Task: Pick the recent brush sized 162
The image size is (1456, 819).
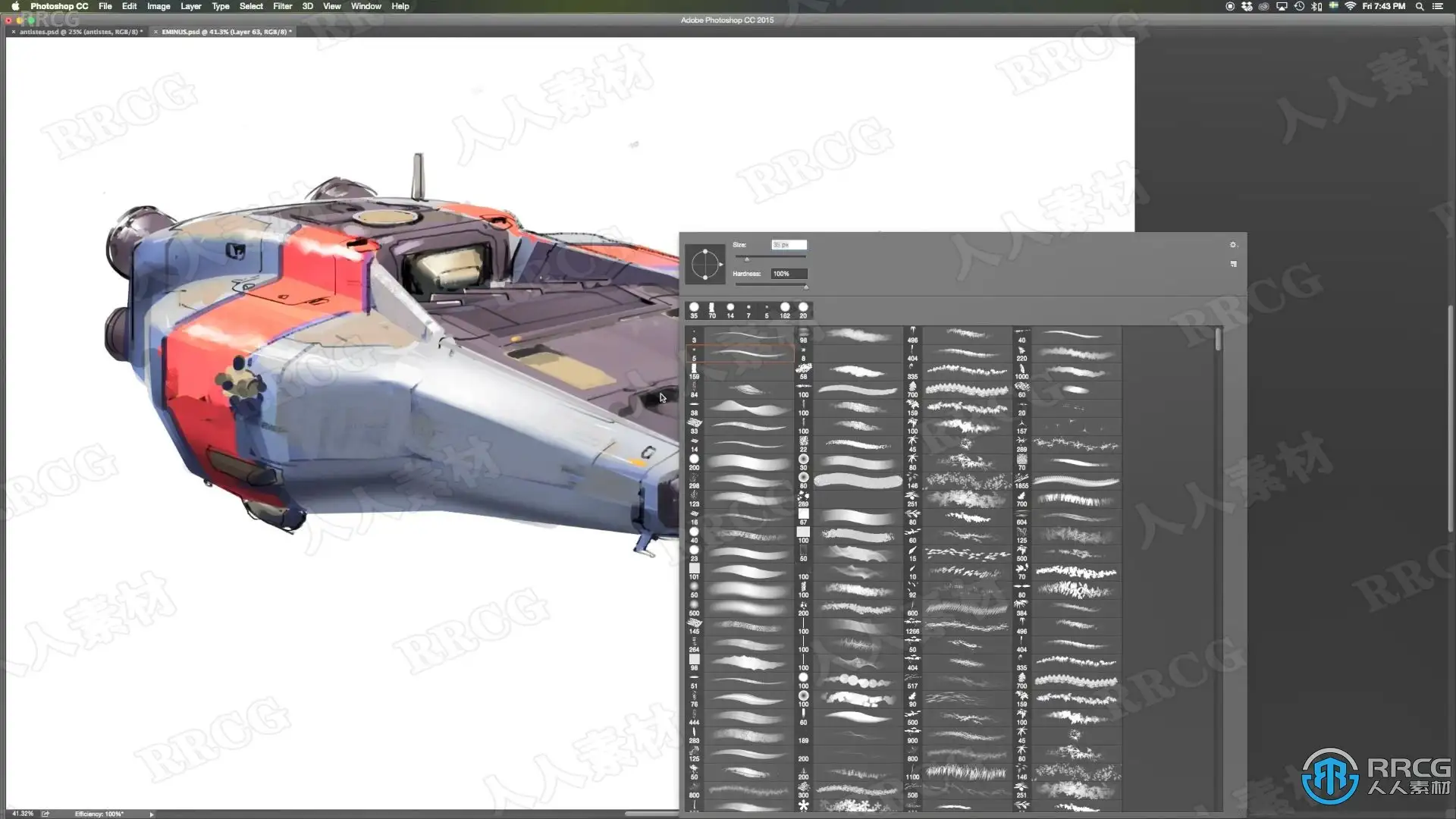Action: click(785, 309)
